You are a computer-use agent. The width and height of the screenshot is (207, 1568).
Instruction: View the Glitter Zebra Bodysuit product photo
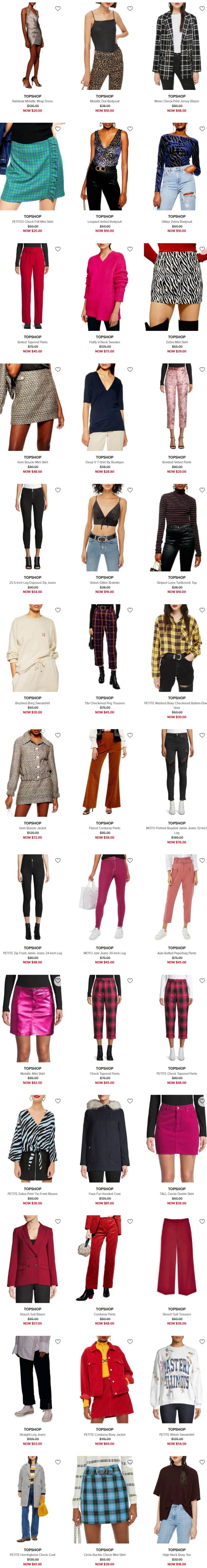(x=177, y=166)
